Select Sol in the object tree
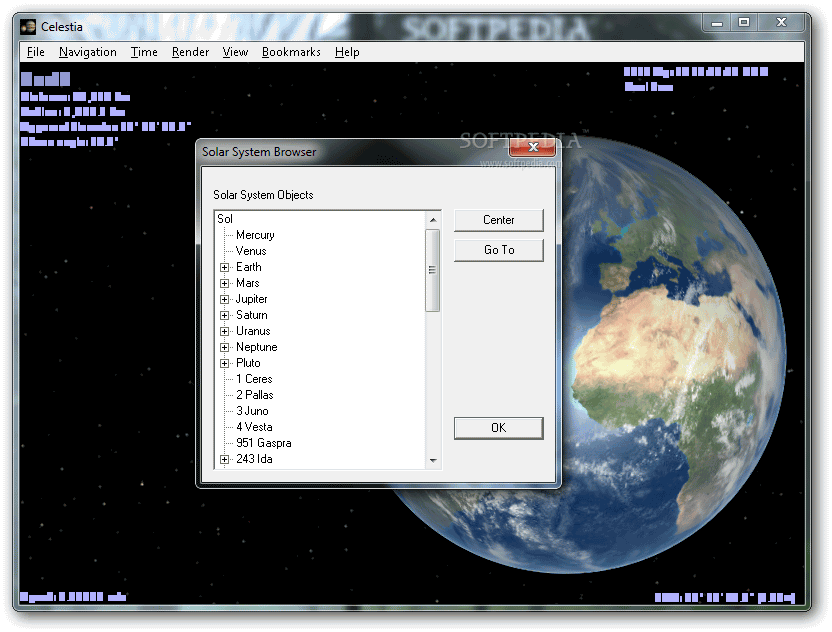 click(x=225, y=219)
